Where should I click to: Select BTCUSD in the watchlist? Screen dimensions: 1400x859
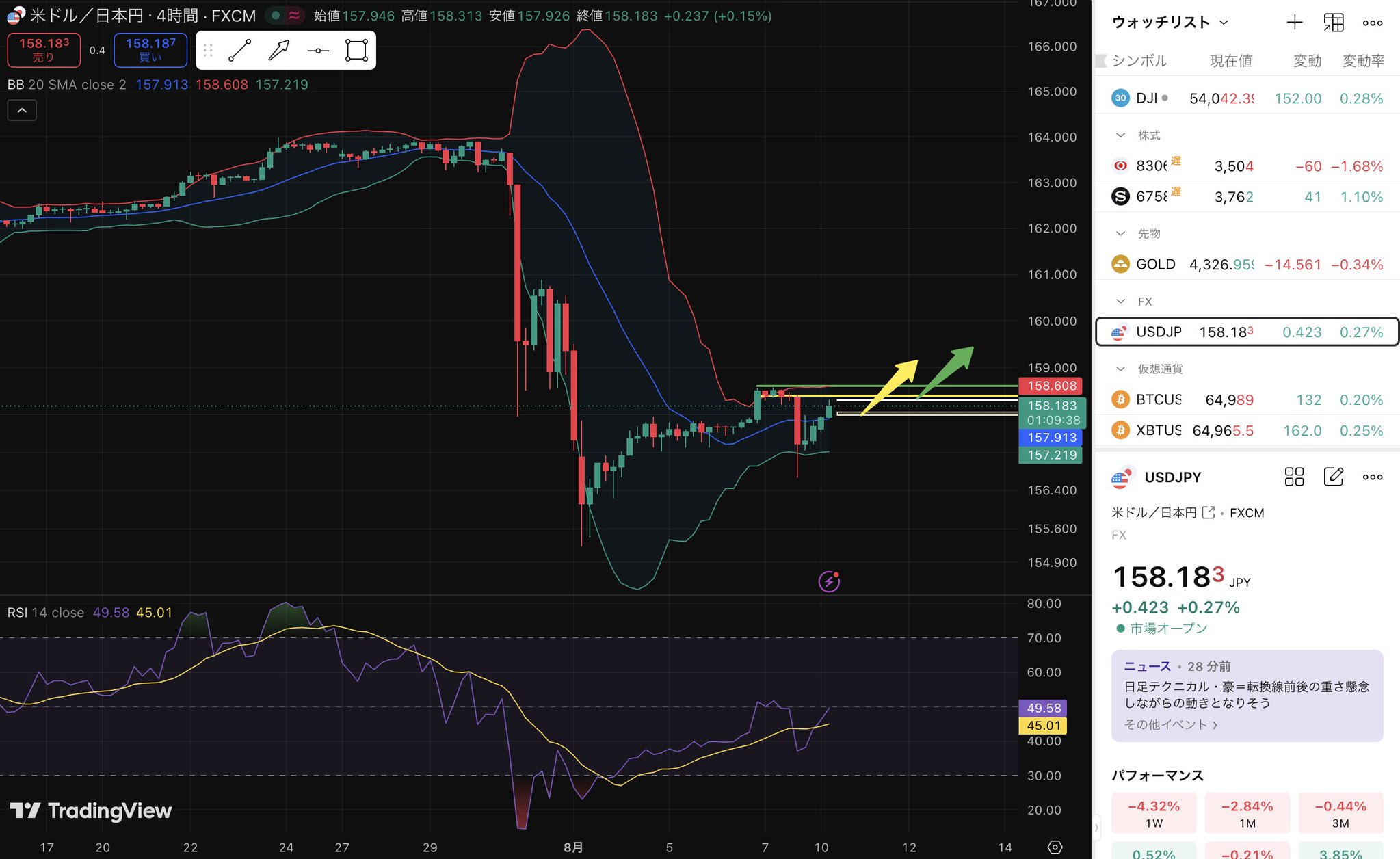click(1247, 399)
